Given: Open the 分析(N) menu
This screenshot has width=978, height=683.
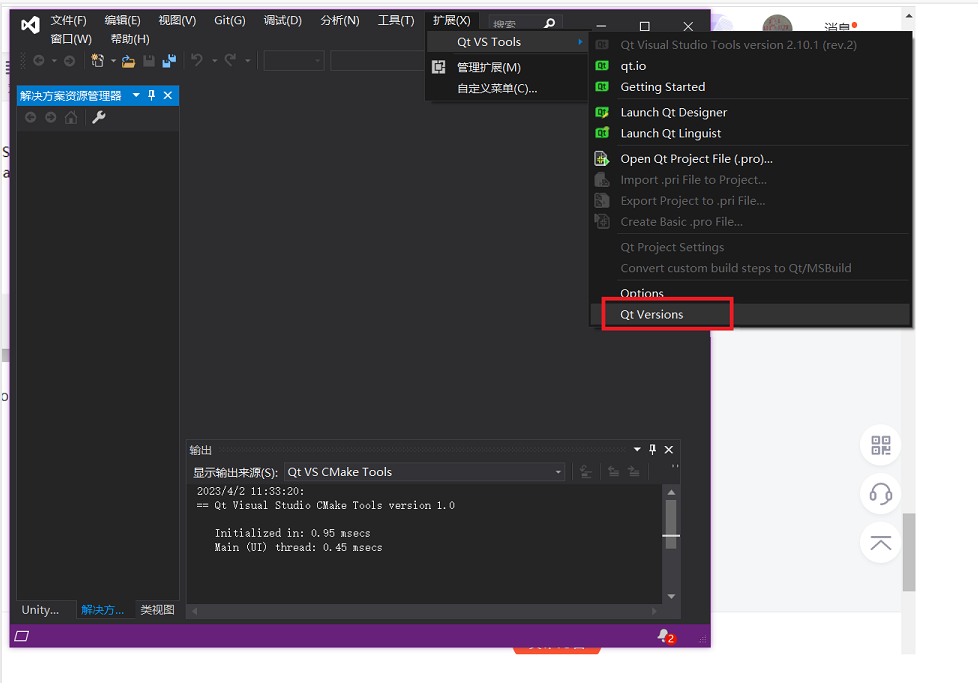Looking at the screenshot, I should 340,21.
